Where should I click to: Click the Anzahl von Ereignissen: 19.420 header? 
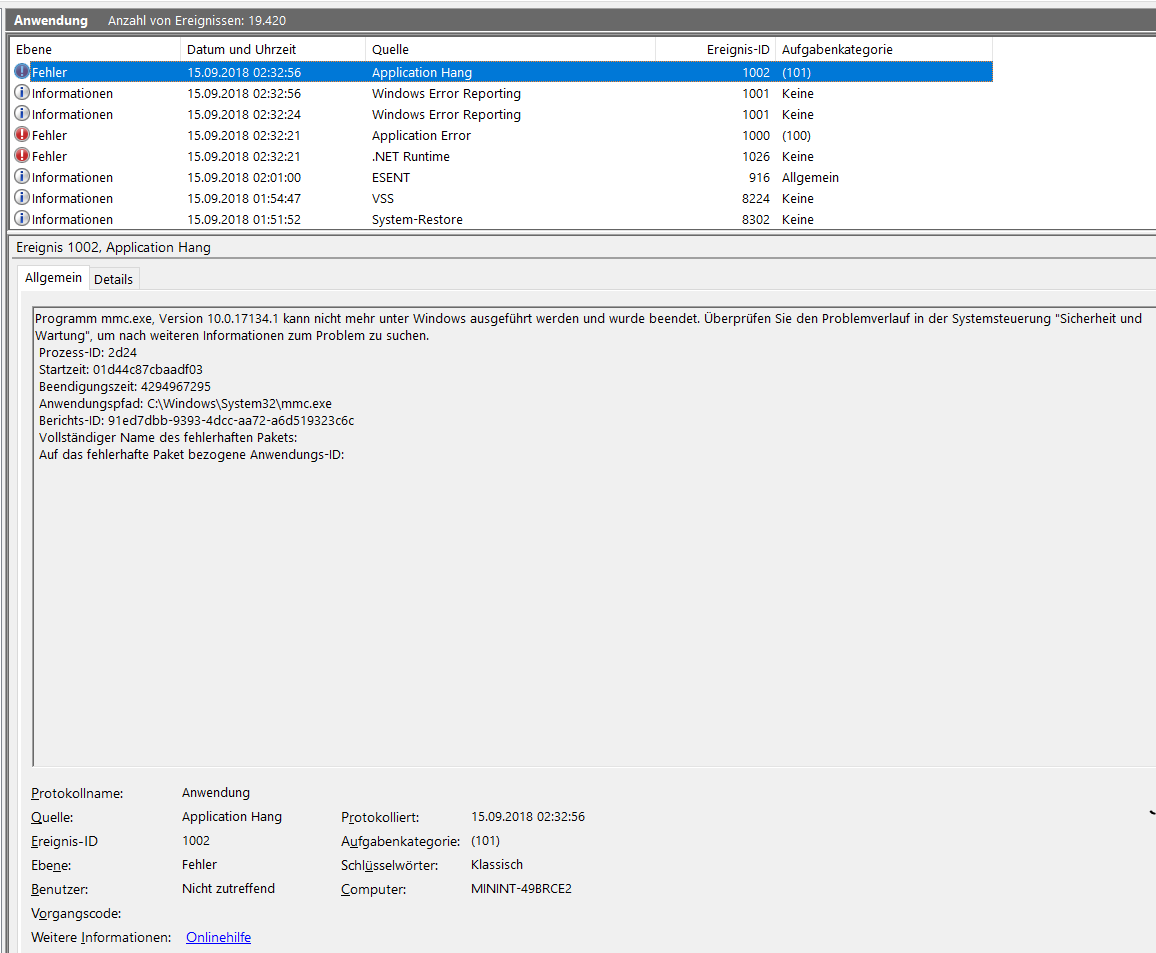[197, 21]
